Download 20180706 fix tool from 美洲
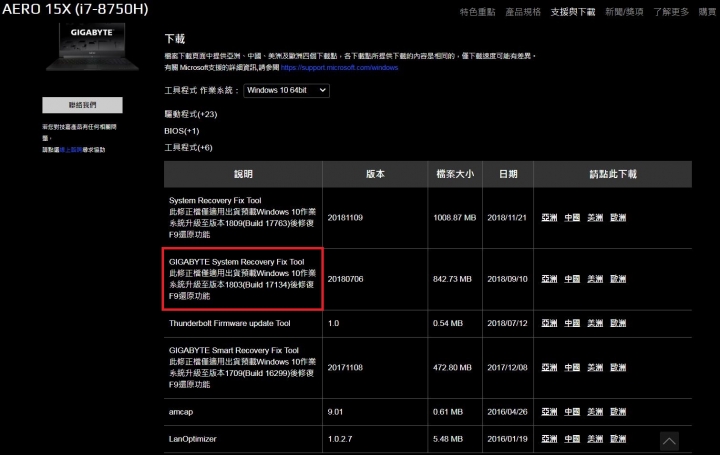This screenshot has height=455, width=720. tap(595, 279)
